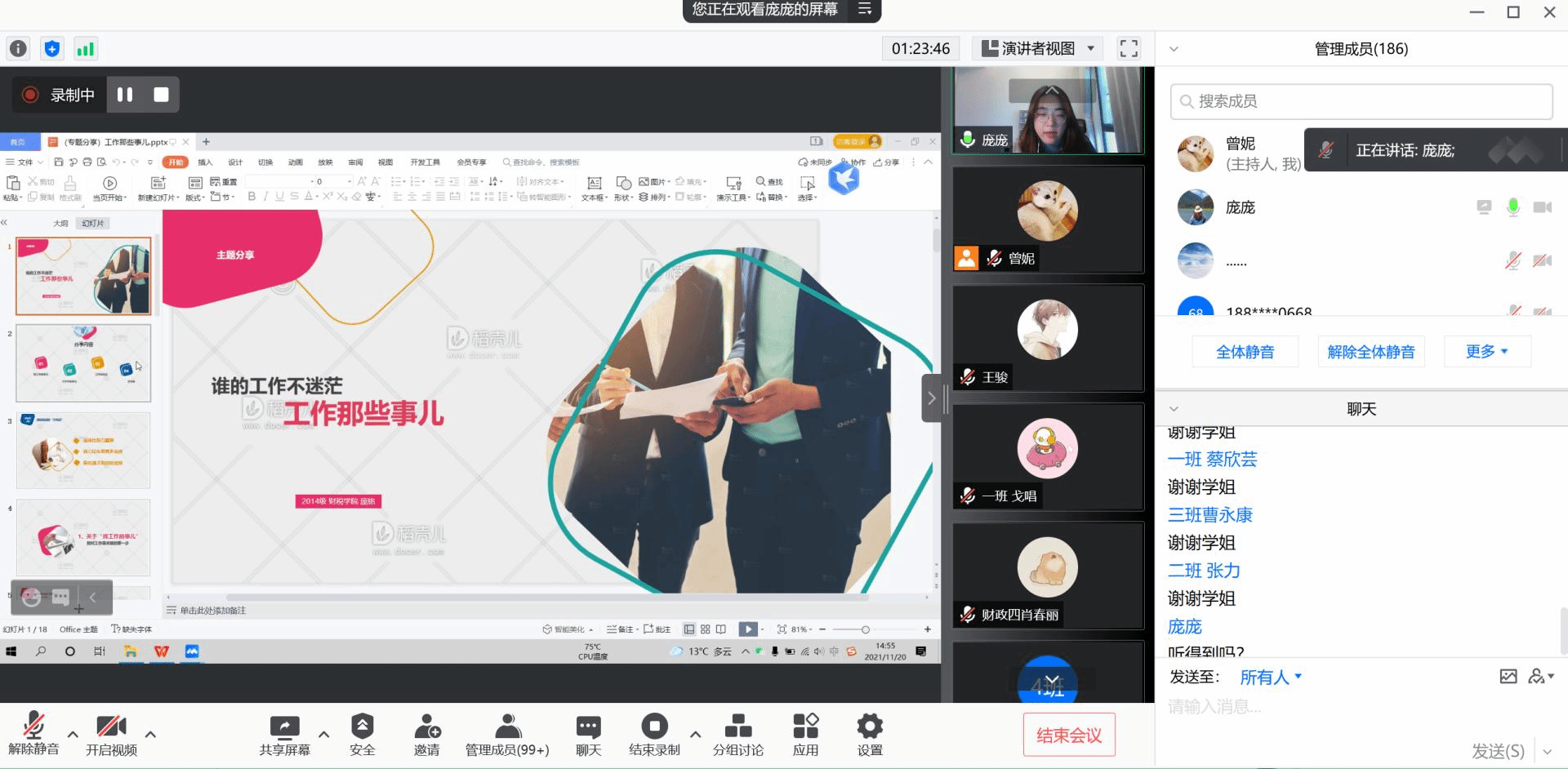Viewport: 1568px width, 769px height.
Task: Open the Security (安全) shield icon
Action: coord(362,727)
